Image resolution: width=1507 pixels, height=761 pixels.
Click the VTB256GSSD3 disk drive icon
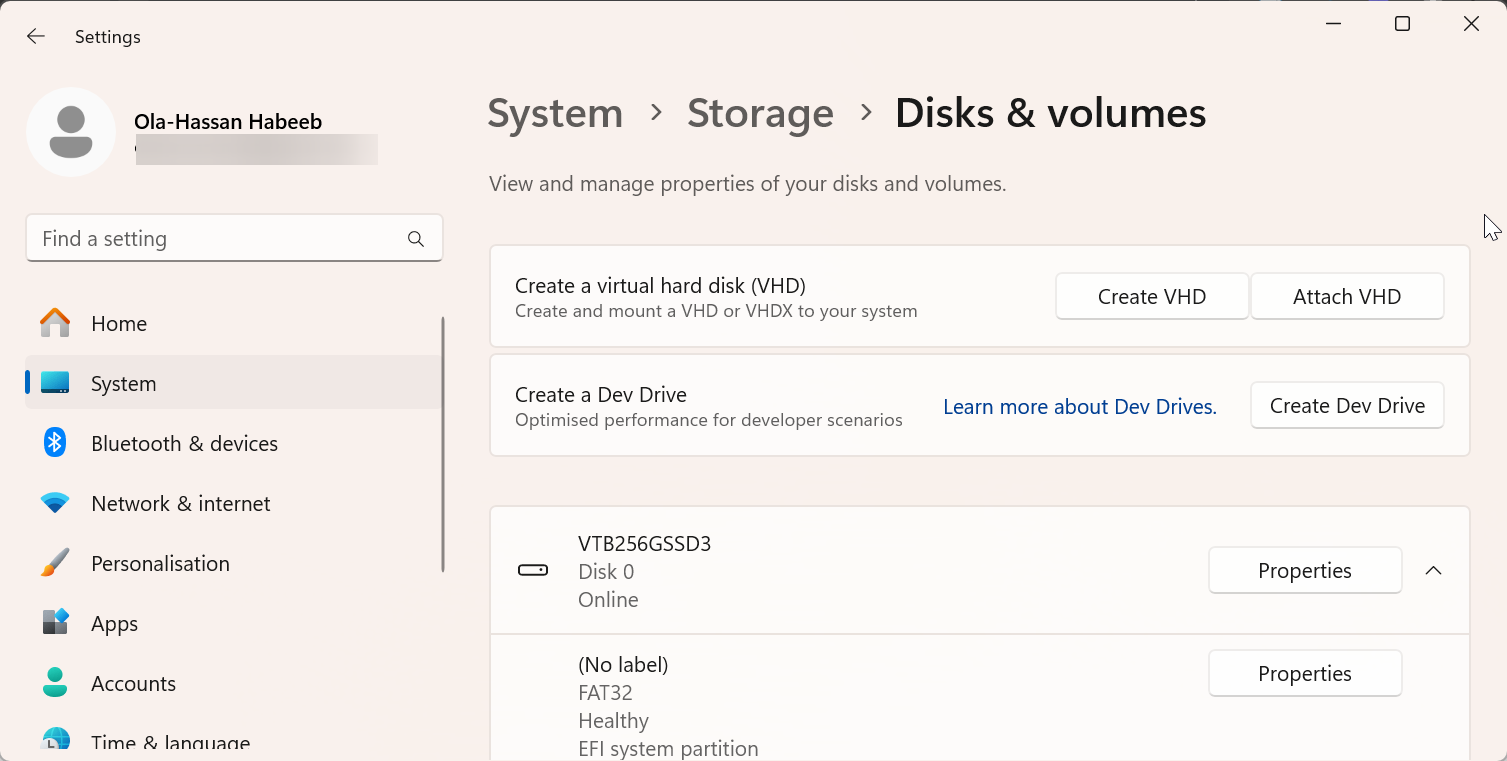[533, 571]
